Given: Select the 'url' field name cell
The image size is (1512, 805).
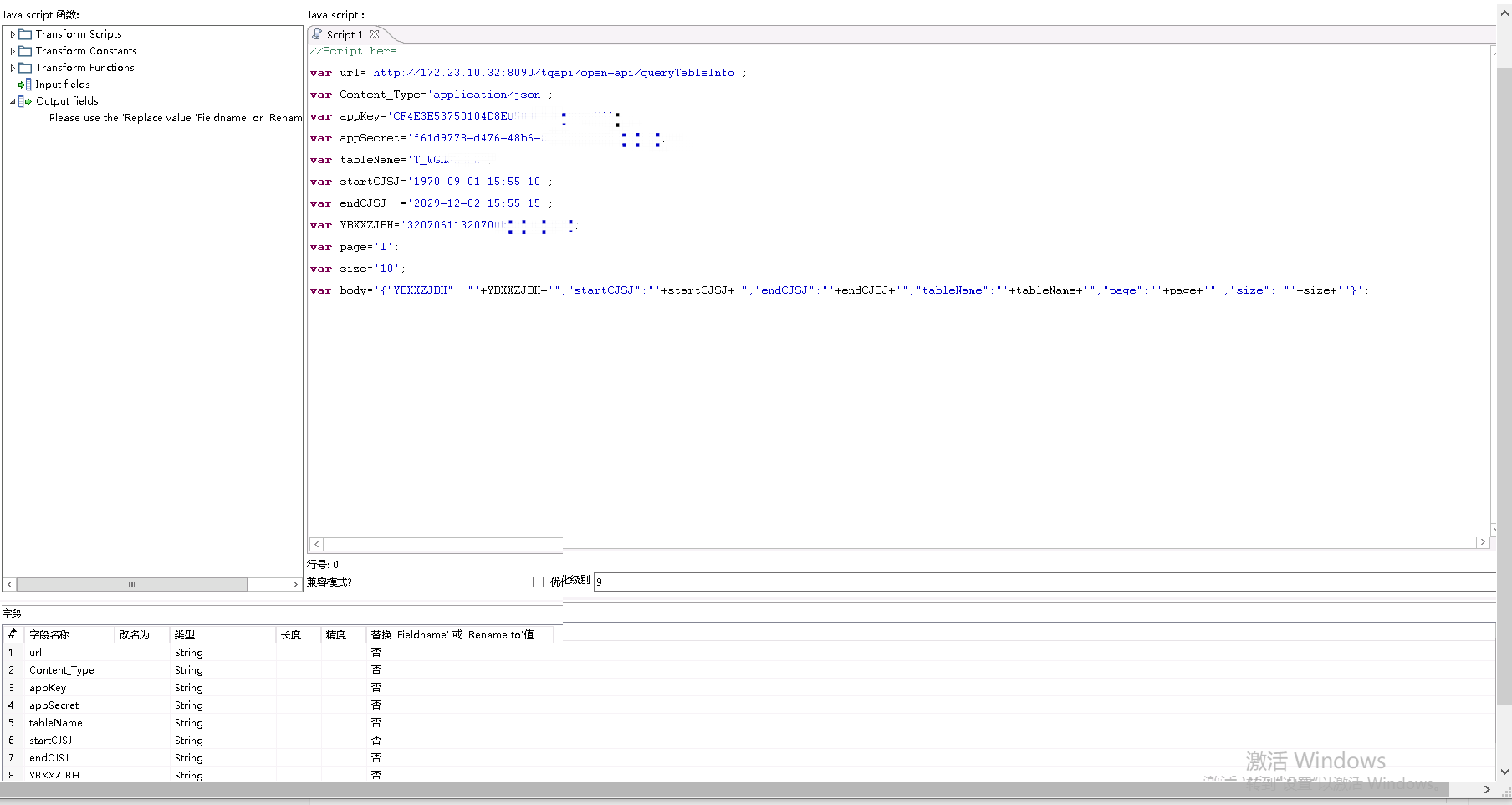Looking at the screenshot, I should (x=69, y=653).
